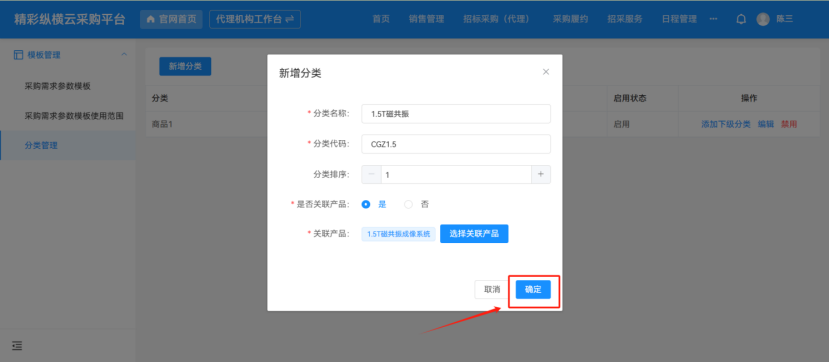The height and width of the screenshot is (362, 829).
Task: Click the 1.5T磁共振成像系统 product tag
Action: tap(399, 234)
